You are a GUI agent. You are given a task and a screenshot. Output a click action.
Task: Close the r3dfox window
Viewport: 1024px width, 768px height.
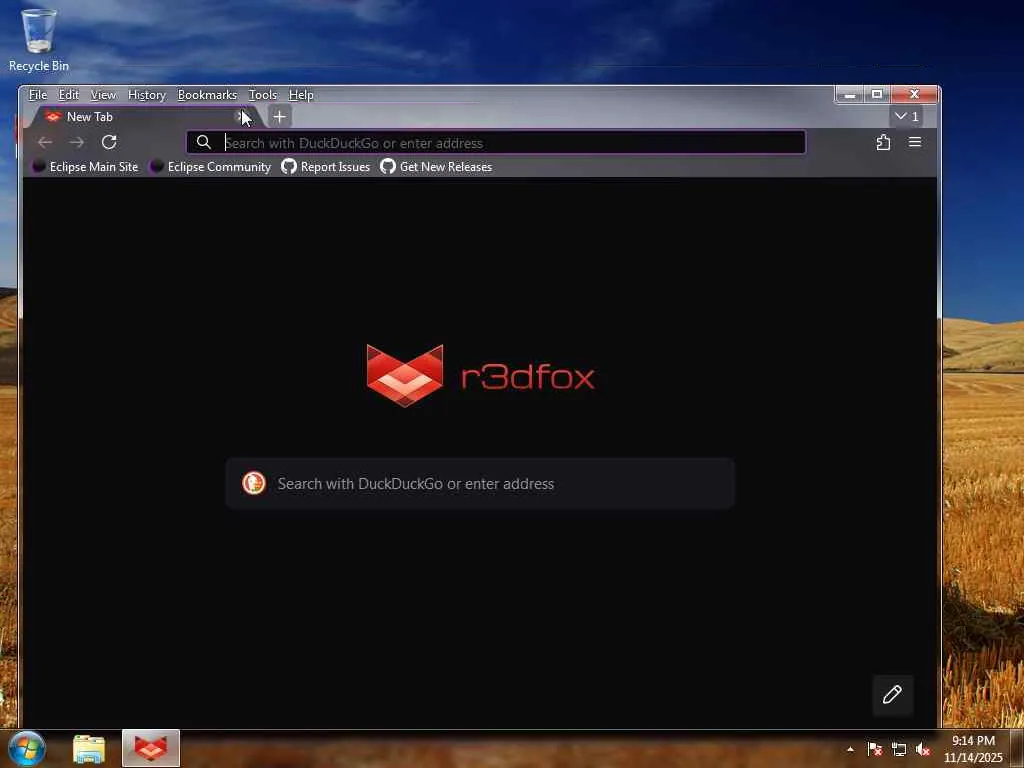(914, 95)
